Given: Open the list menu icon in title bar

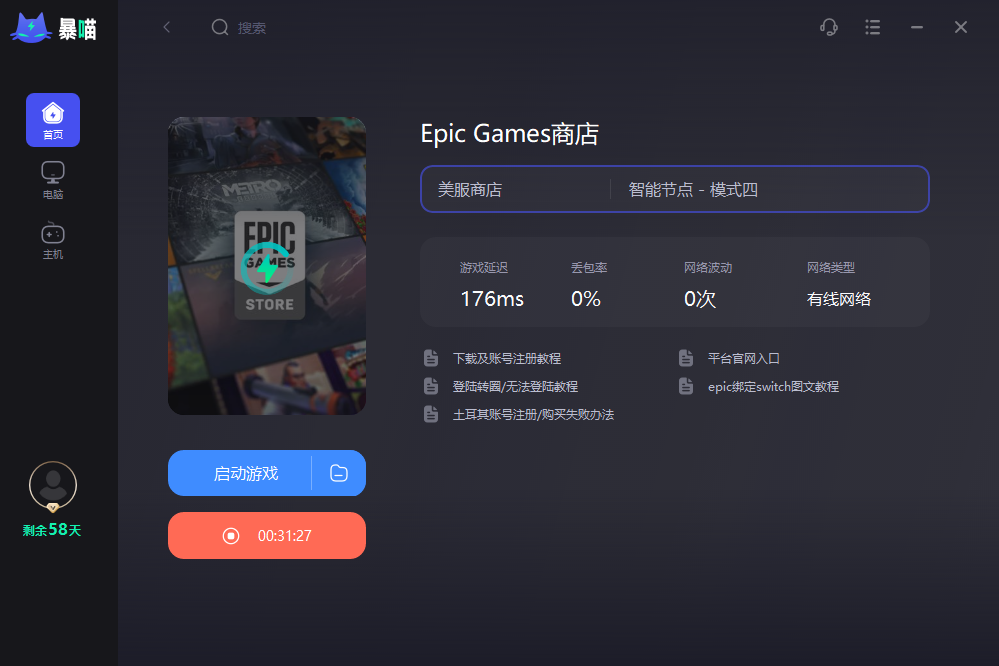Looking at the screenshot, I should 872,27.
